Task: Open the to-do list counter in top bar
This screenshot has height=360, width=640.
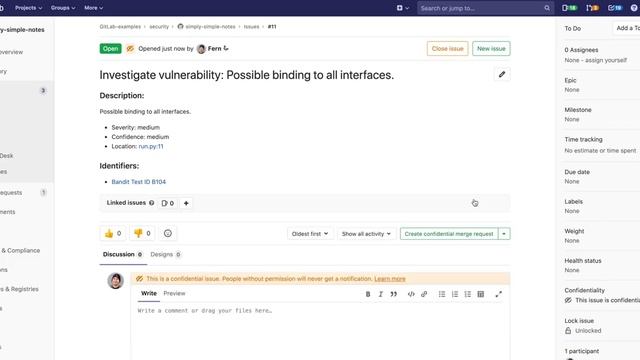Action: 615,8
